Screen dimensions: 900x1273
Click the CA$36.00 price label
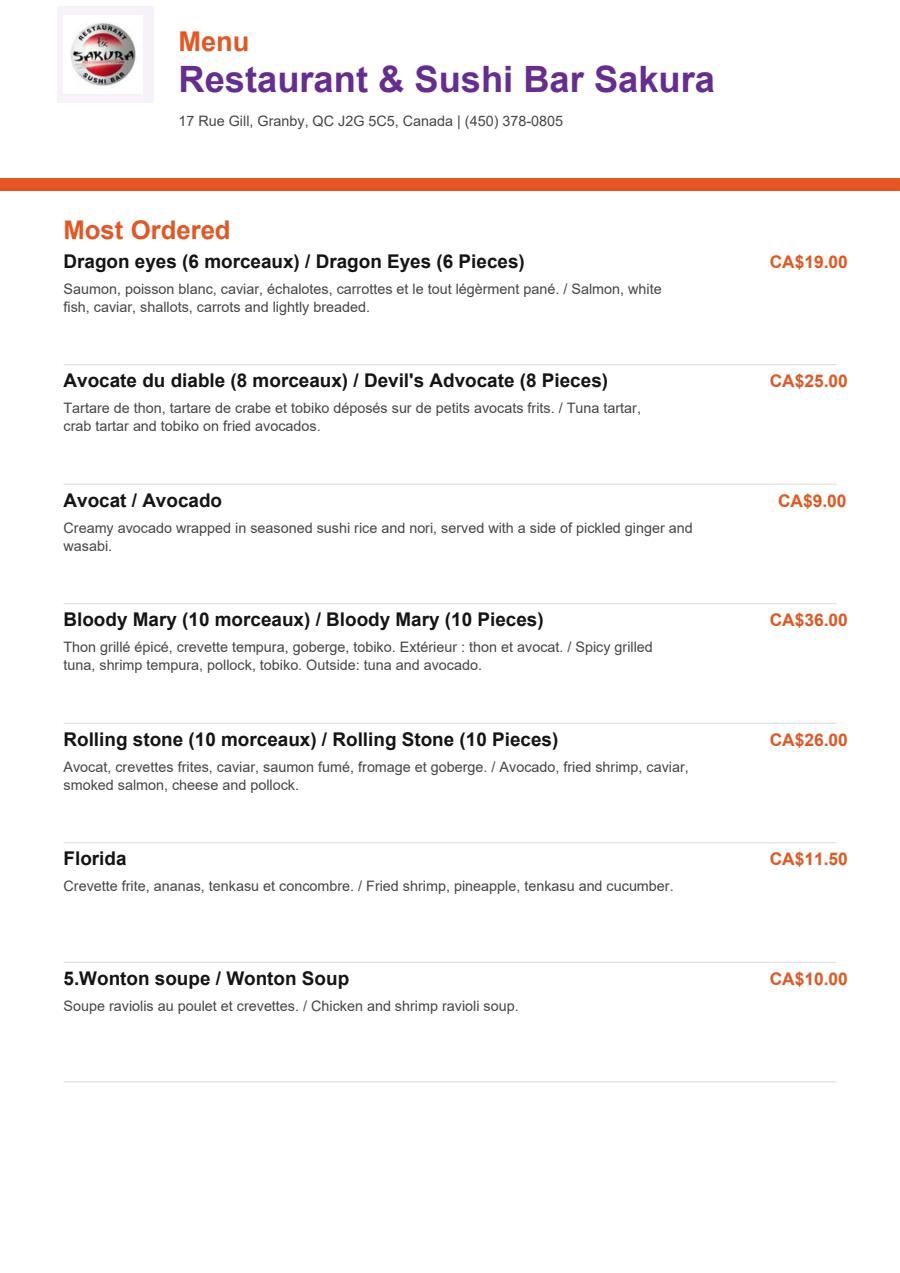click(x=808, y=620)
